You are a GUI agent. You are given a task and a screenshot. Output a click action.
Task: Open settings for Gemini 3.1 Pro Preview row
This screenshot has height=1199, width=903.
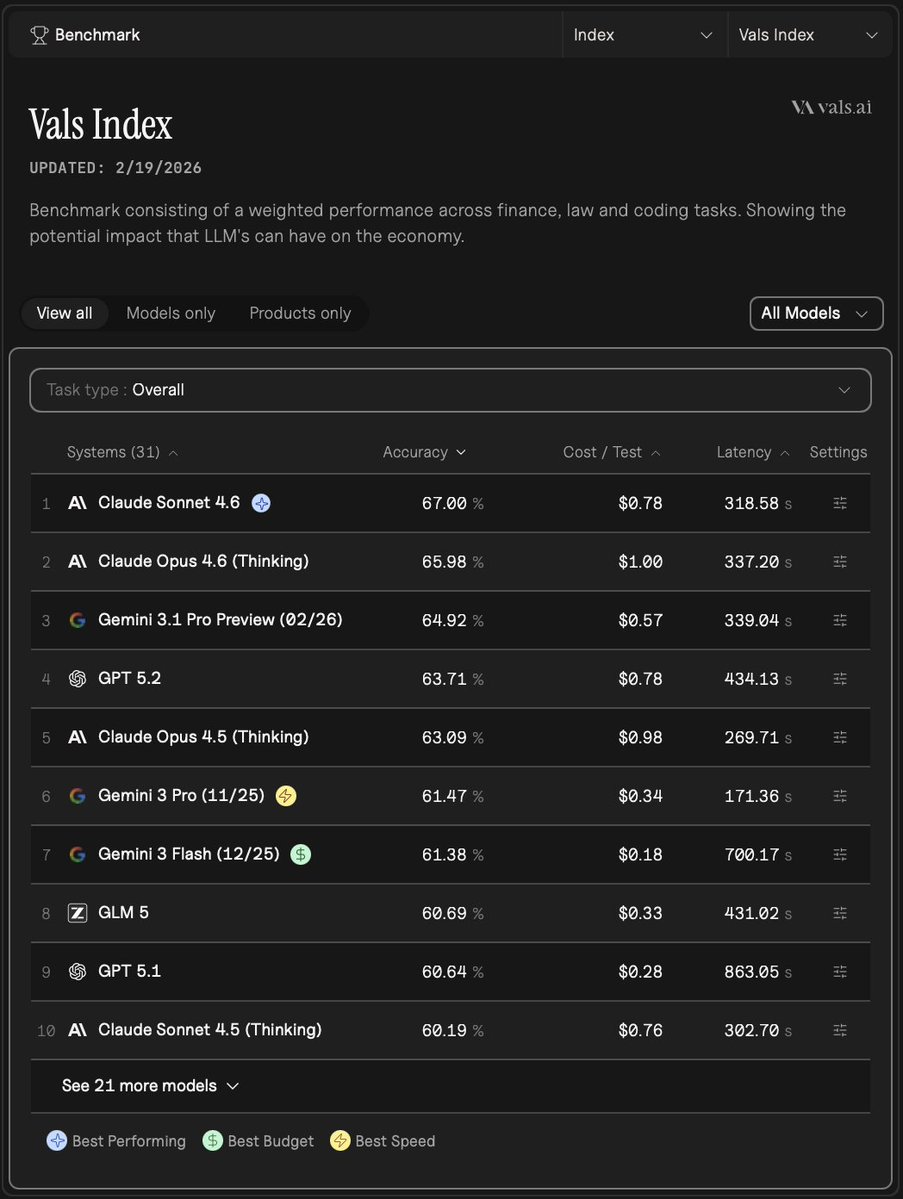point(840,620)
